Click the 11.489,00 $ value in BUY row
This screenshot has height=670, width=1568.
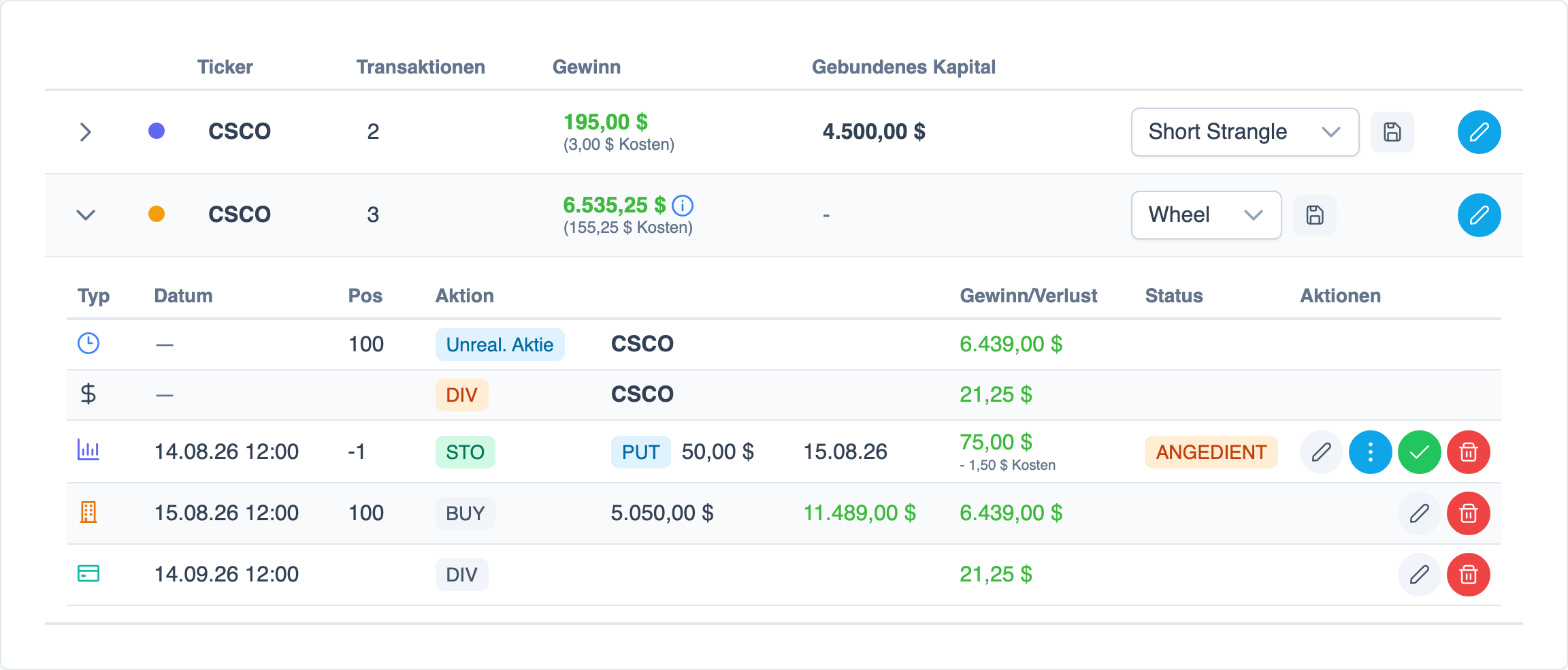click(x=860, y=513)
